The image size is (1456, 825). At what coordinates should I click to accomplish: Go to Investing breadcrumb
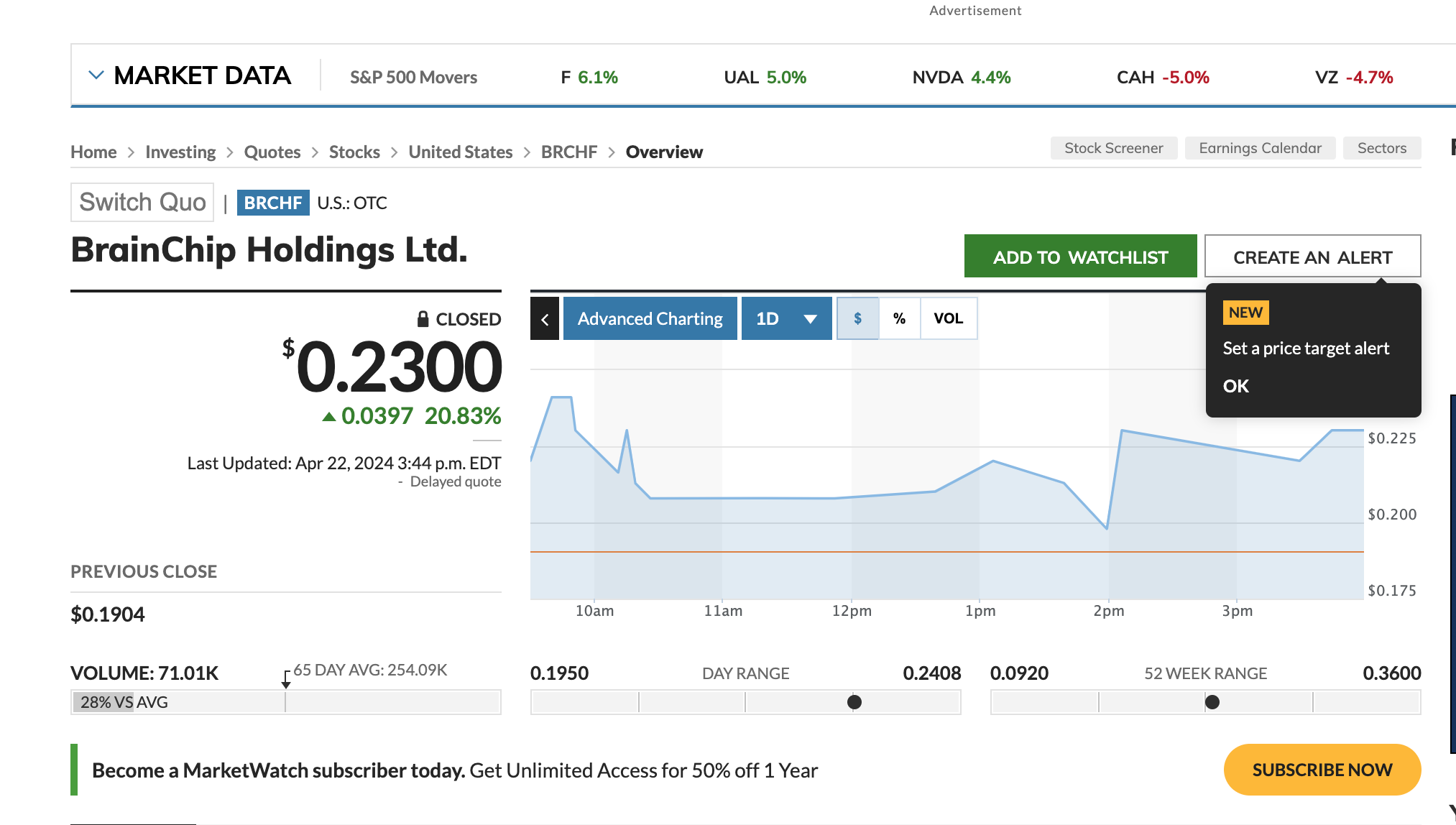180,152
